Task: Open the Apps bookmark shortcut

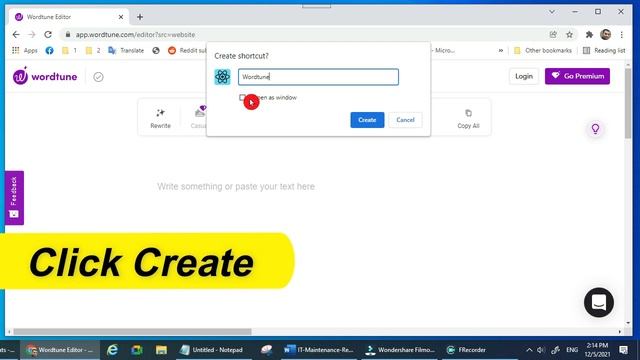Action: 25,50
